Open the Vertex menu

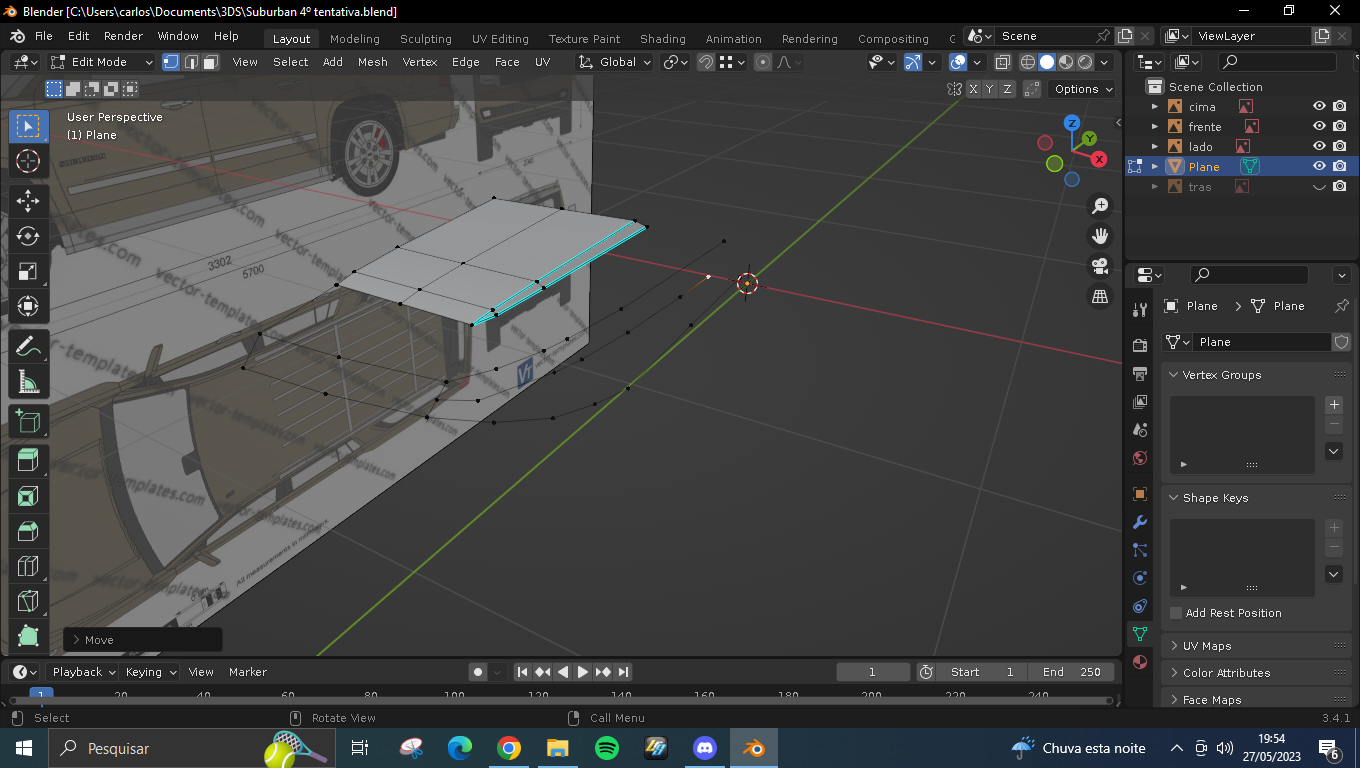(419, 62)
